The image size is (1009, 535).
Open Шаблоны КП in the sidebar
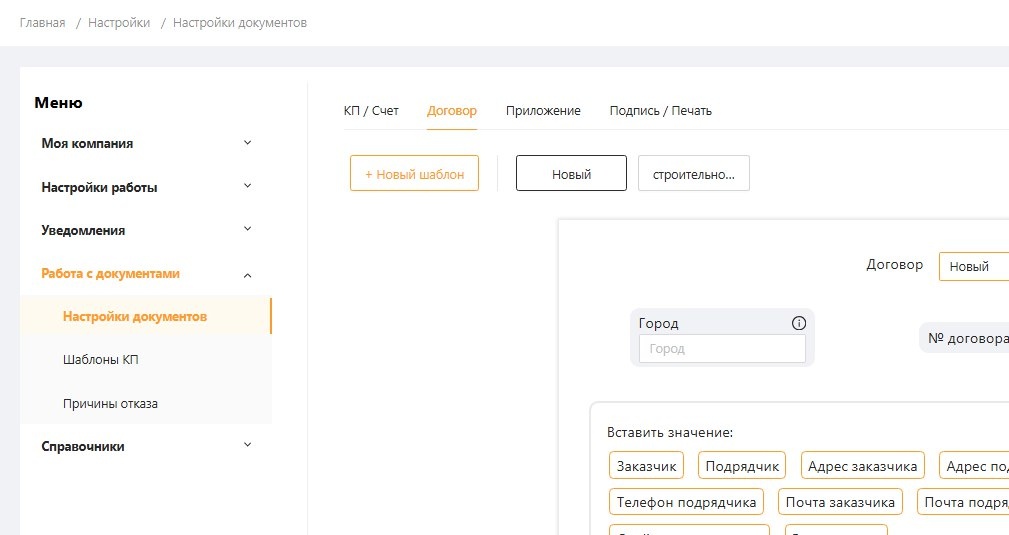click(101, 359)
